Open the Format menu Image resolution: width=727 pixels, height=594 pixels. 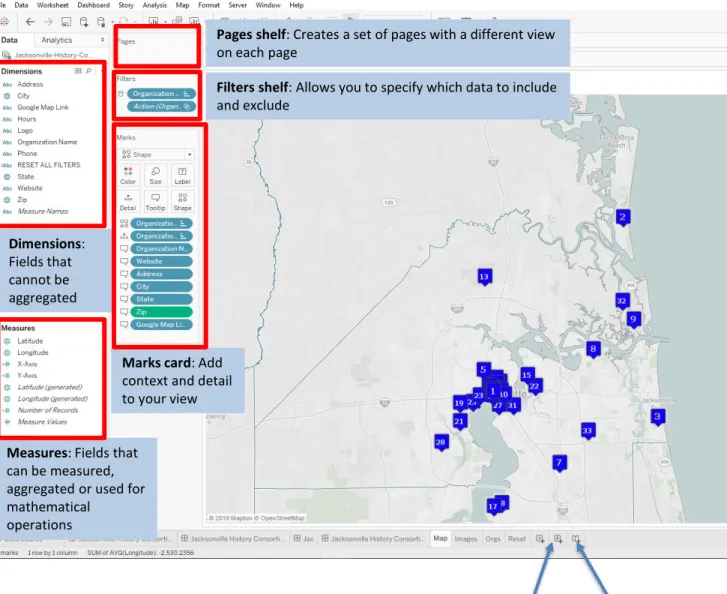(209, 5)
